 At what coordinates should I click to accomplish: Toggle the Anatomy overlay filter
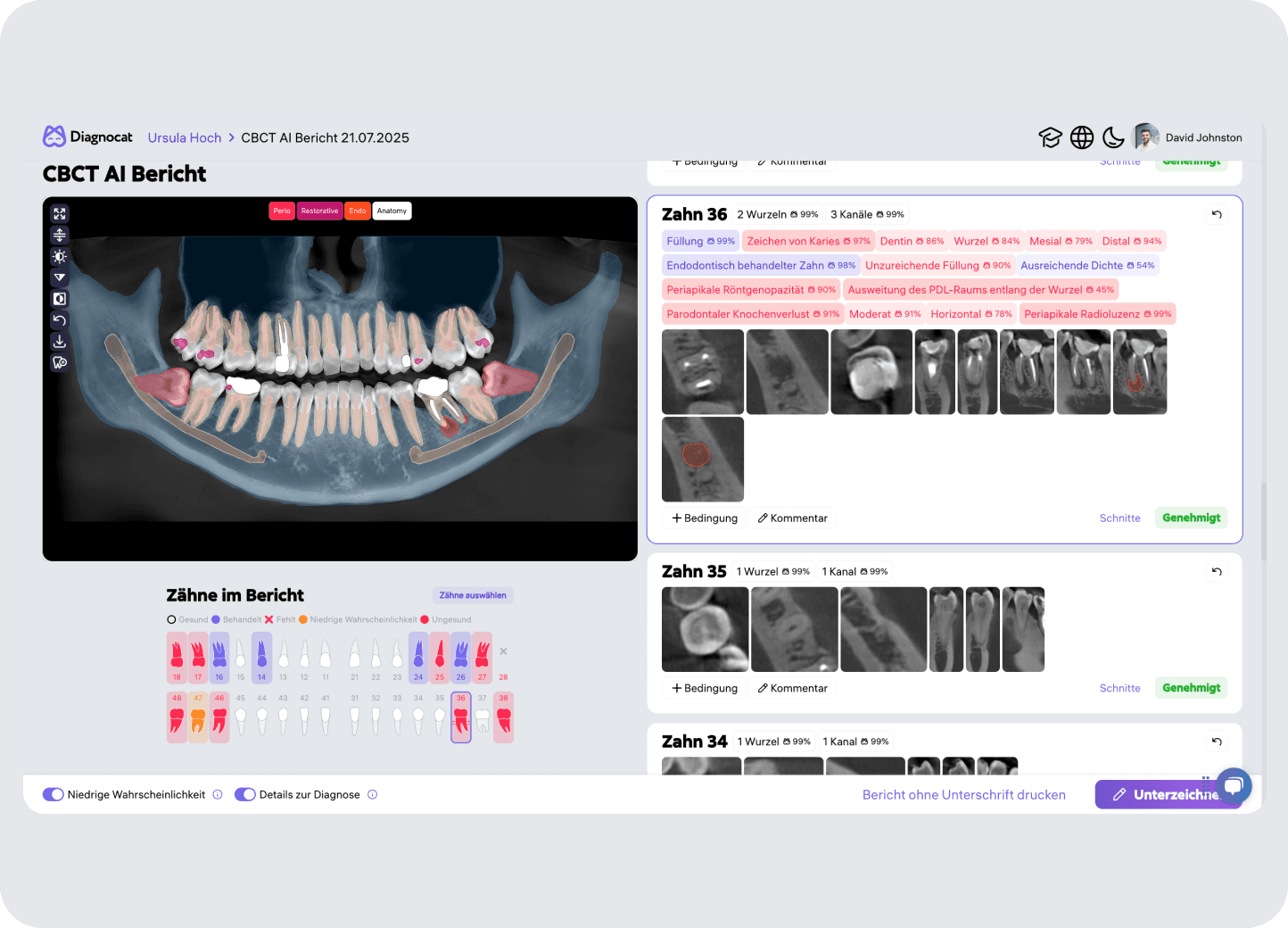click(392, 211)
